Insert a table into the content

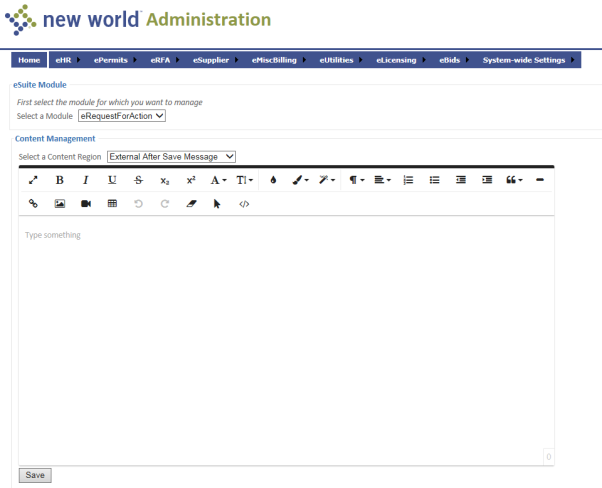tap(112, 204)
